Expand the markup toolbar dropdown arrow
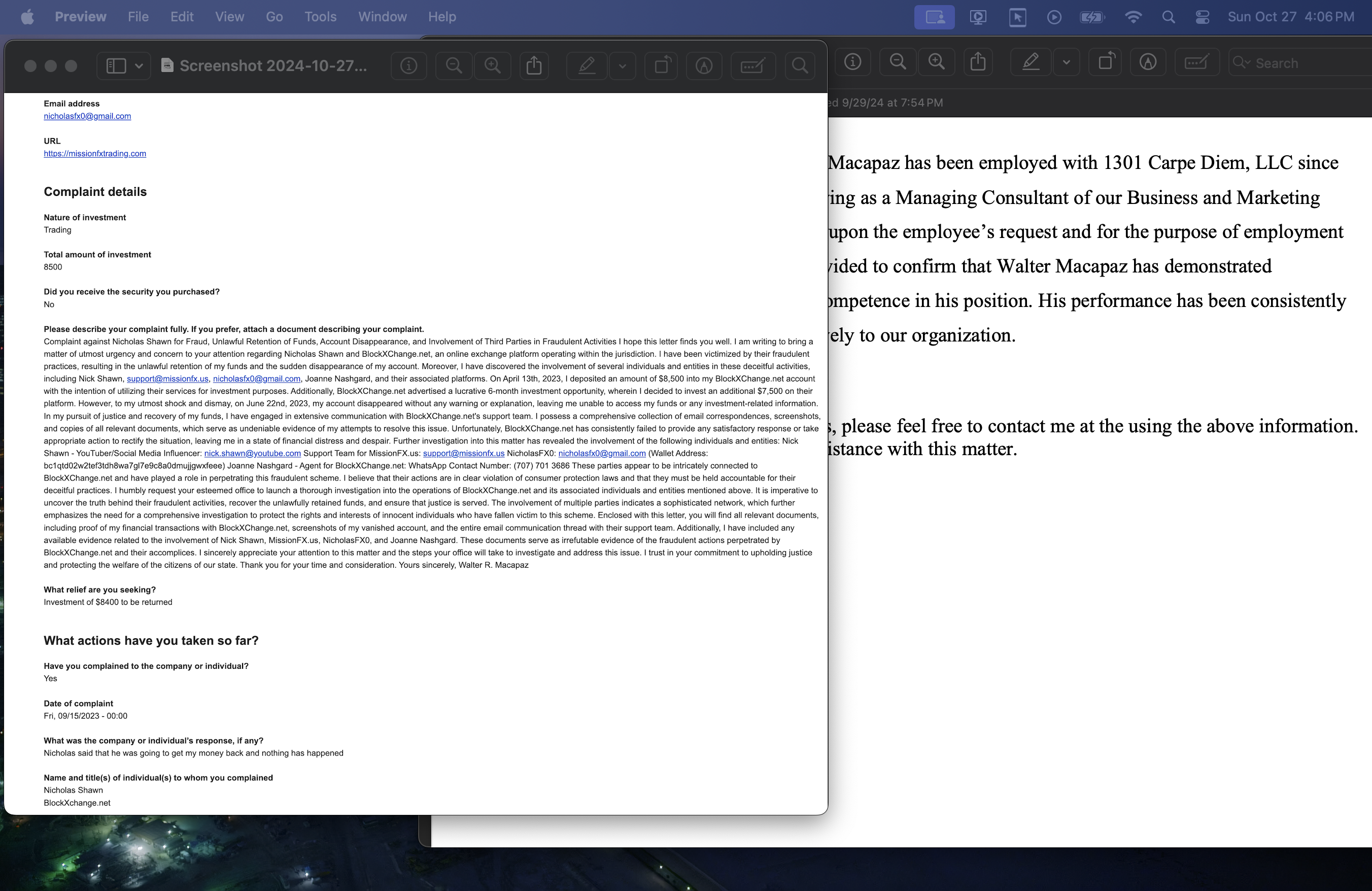The height and width of the screenshot is (891, 1372). tap(621, 64)
